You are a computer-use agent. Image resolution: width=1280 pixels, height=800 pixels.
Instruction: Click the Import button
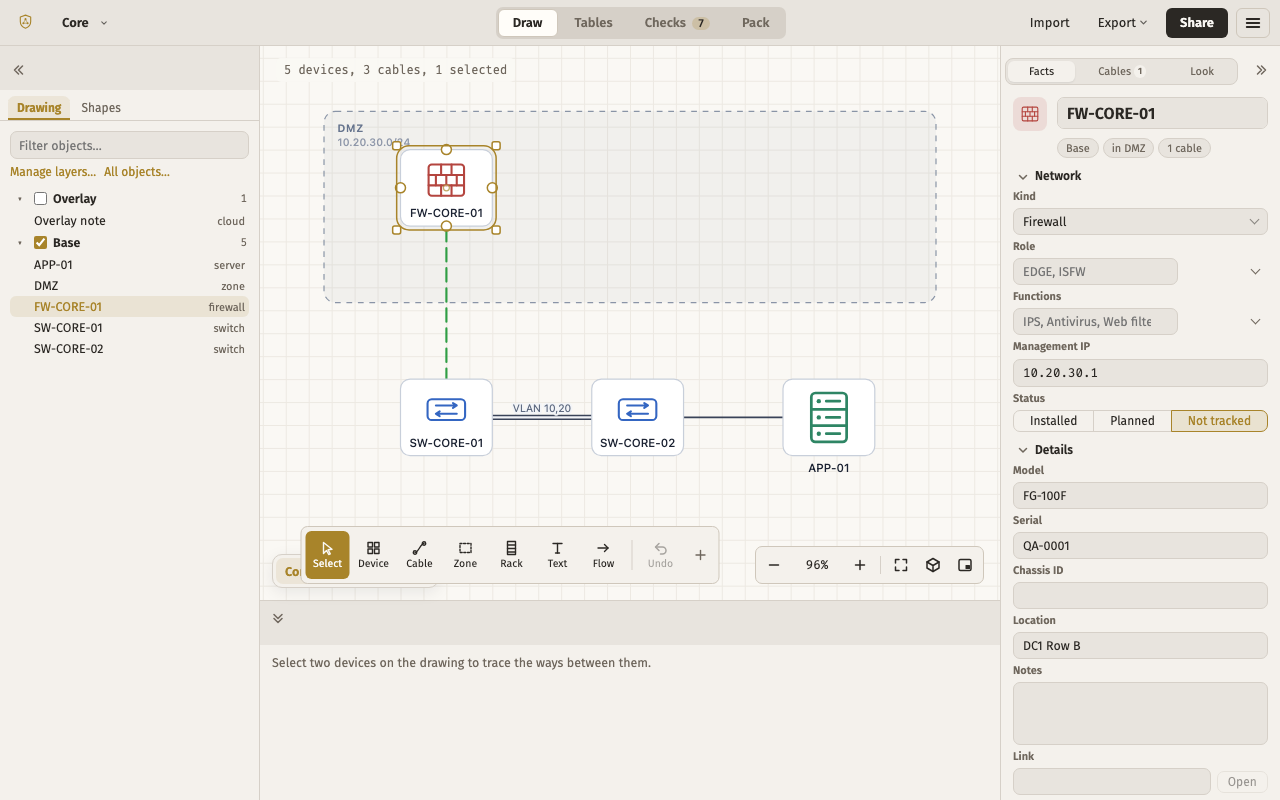(1050, 23)
